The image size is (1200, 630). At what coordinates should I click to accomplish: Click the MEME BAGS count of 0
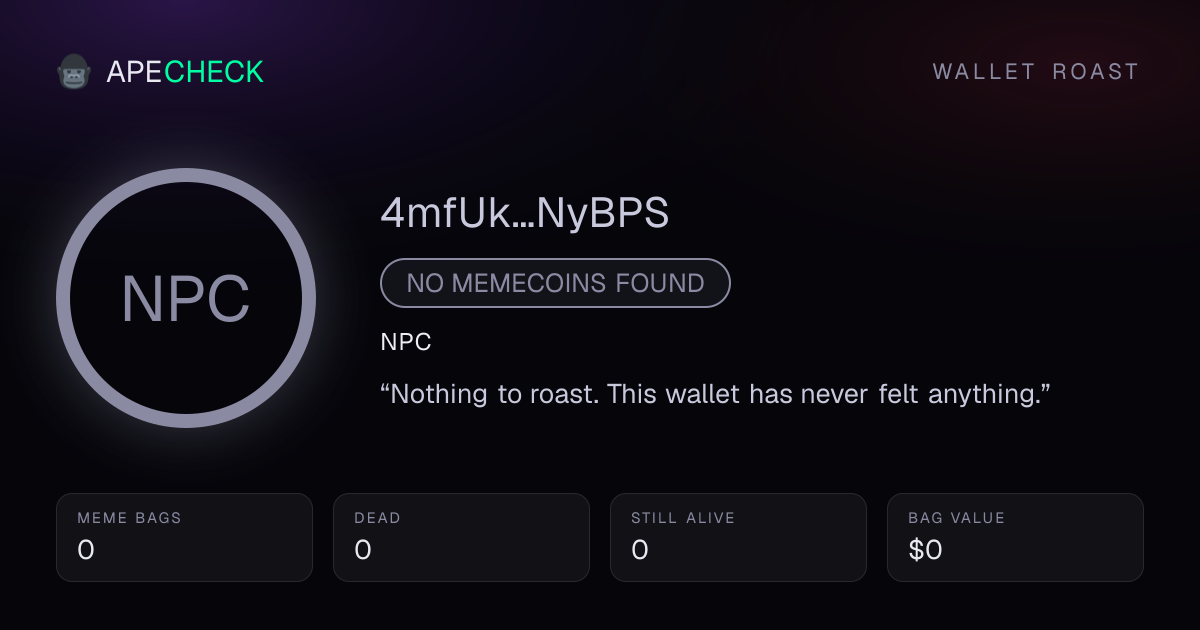pos(86,550)
